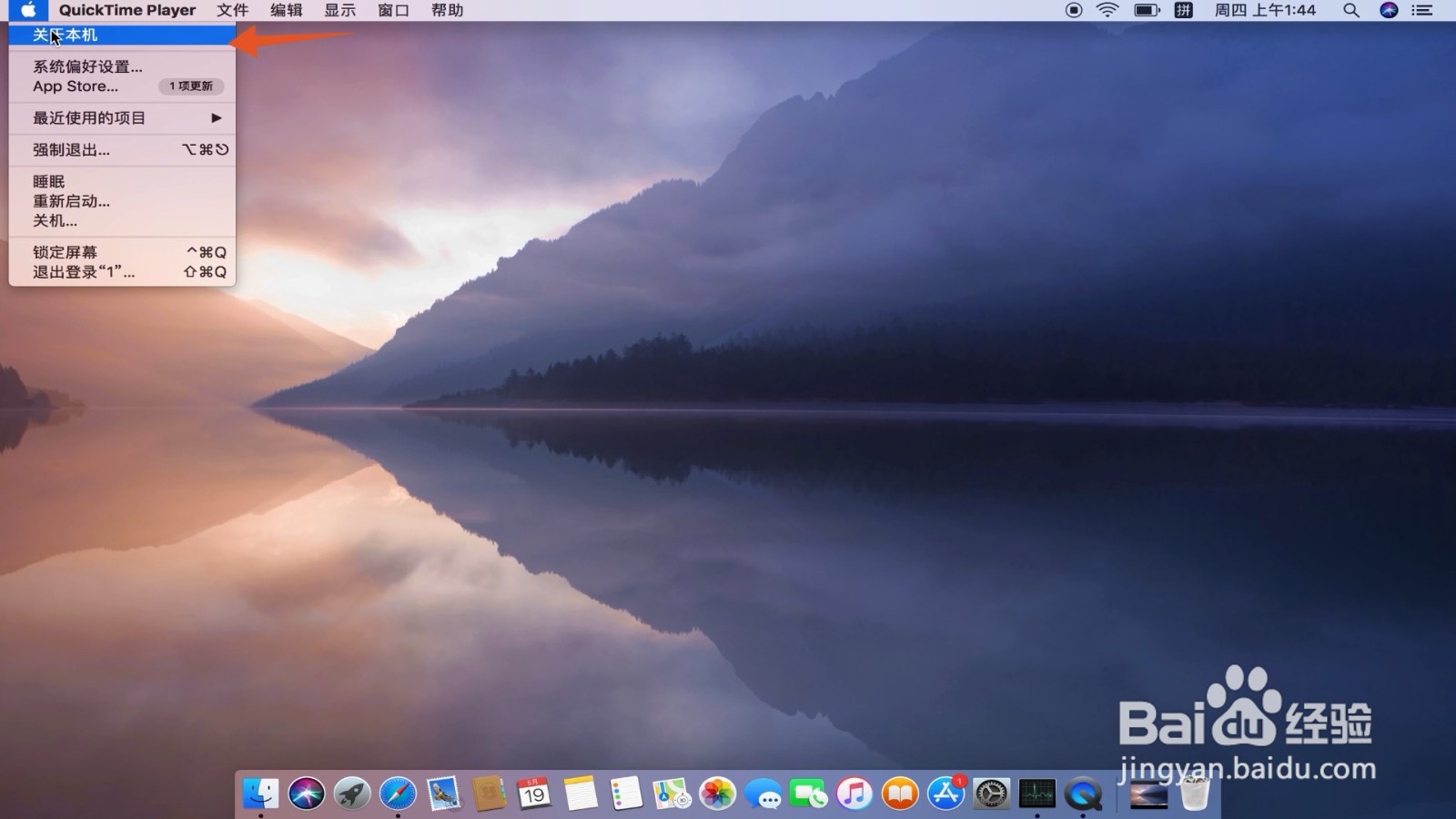
Task: Open the Photos pinwheel icon
Action: pos(717,794)
